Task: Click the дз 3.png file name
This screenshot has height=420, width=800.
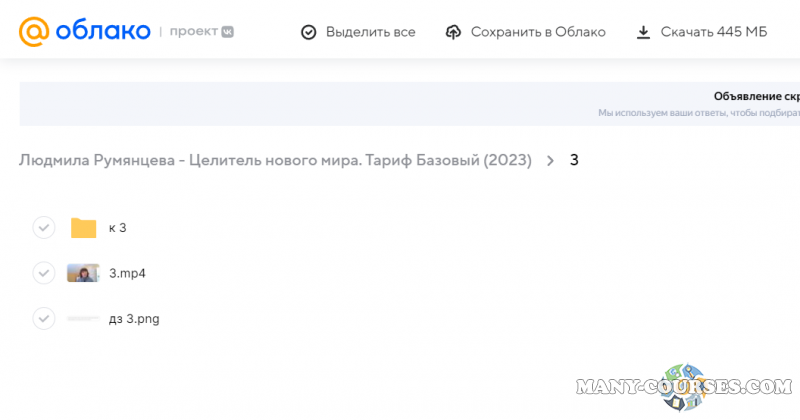Action: click(x=134, y=319)
